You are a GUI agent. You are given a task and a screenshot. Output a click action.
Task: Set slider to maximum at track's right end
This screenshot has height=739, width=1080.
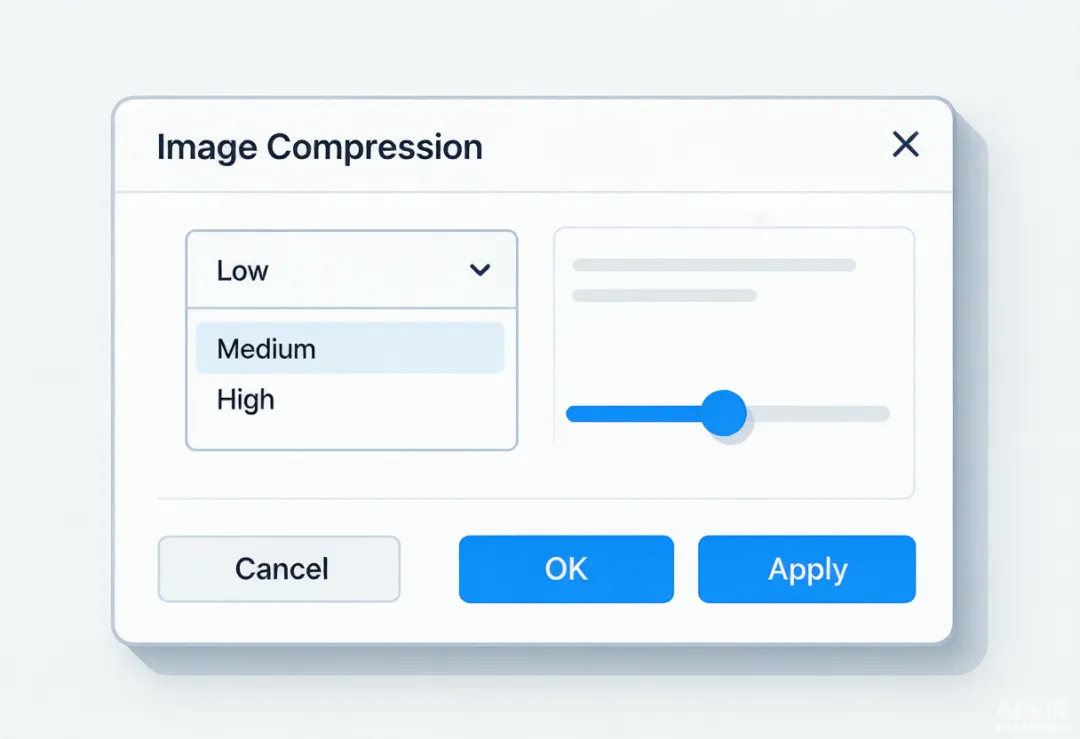pyautogui.click(x=884, y=413)
